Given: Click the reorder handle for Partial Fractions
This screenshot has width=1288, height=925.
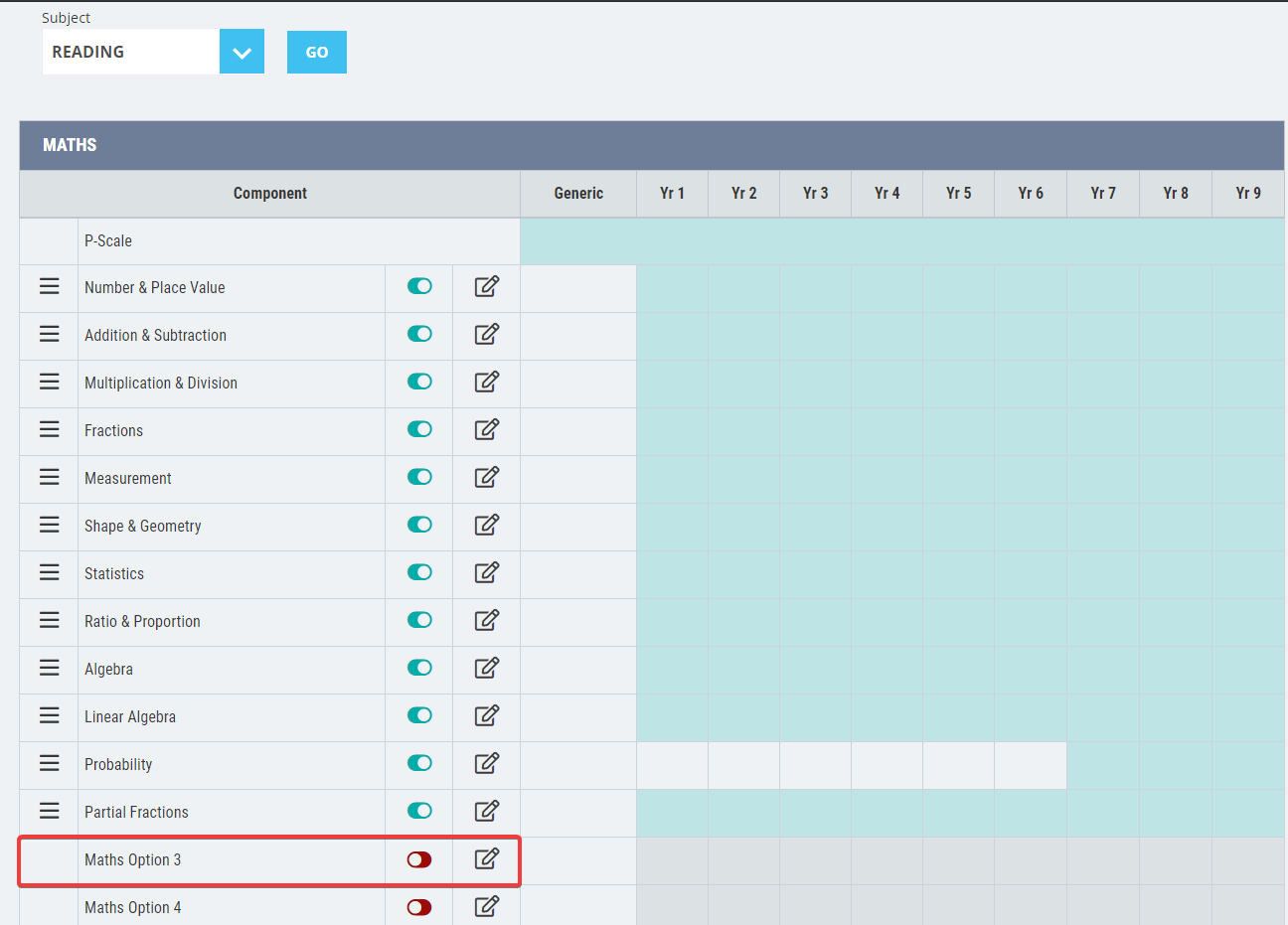Looking at the screenshot, I should pyautogui.click(x=49, y=811).
